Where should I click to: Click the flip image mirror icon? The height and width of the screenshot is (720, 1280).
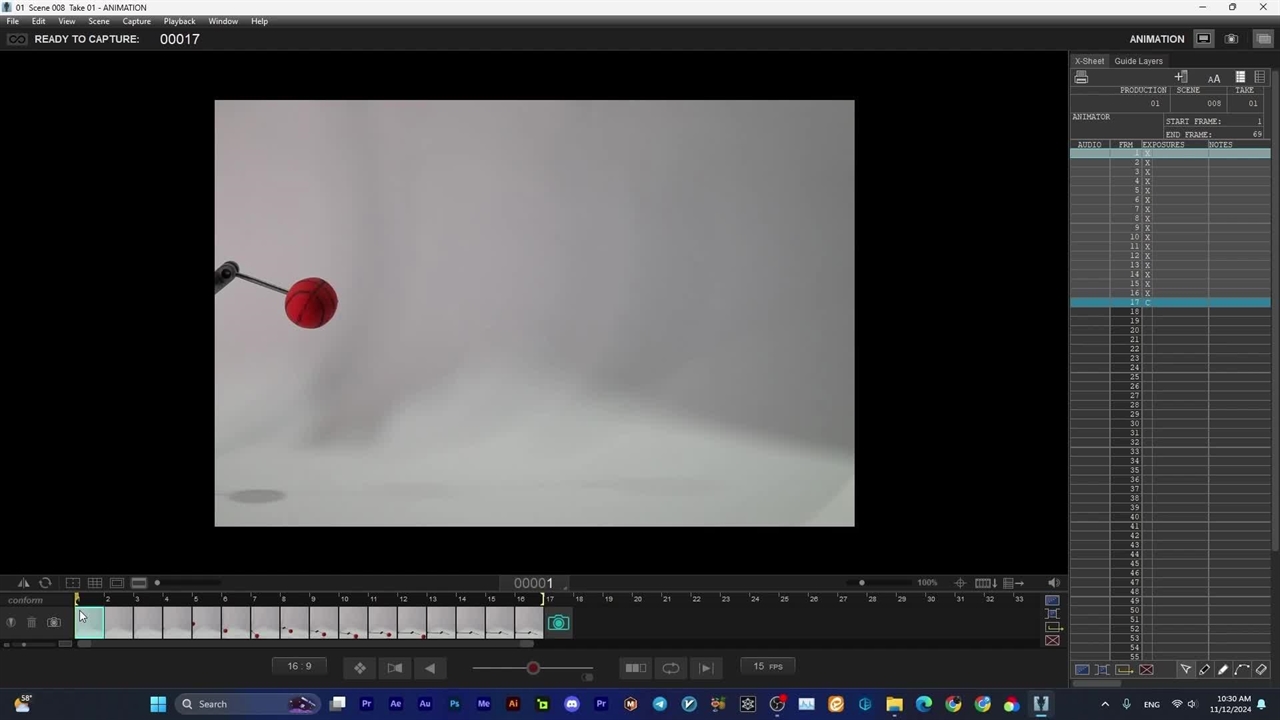tap(23, 583)
